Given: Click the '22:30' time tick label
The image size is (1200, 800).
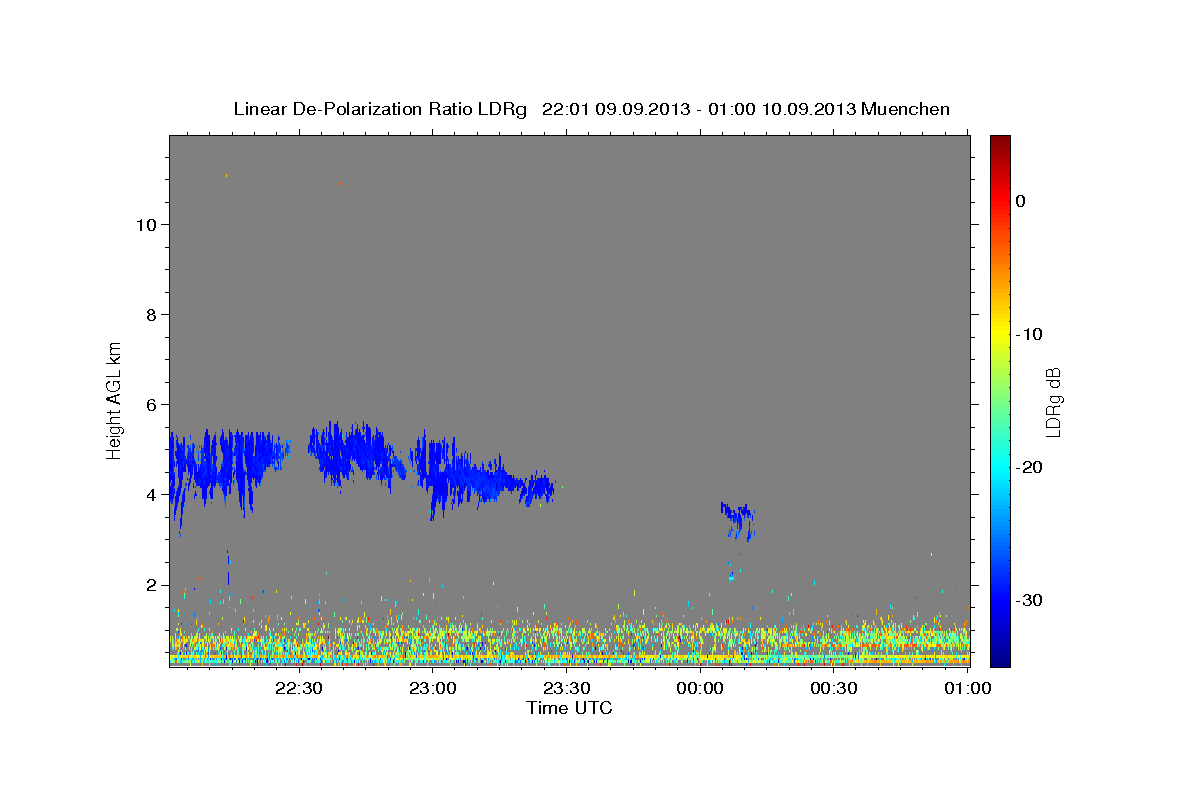Looking at the screenshot, I should pyautogui.click(x=299, y=688).
